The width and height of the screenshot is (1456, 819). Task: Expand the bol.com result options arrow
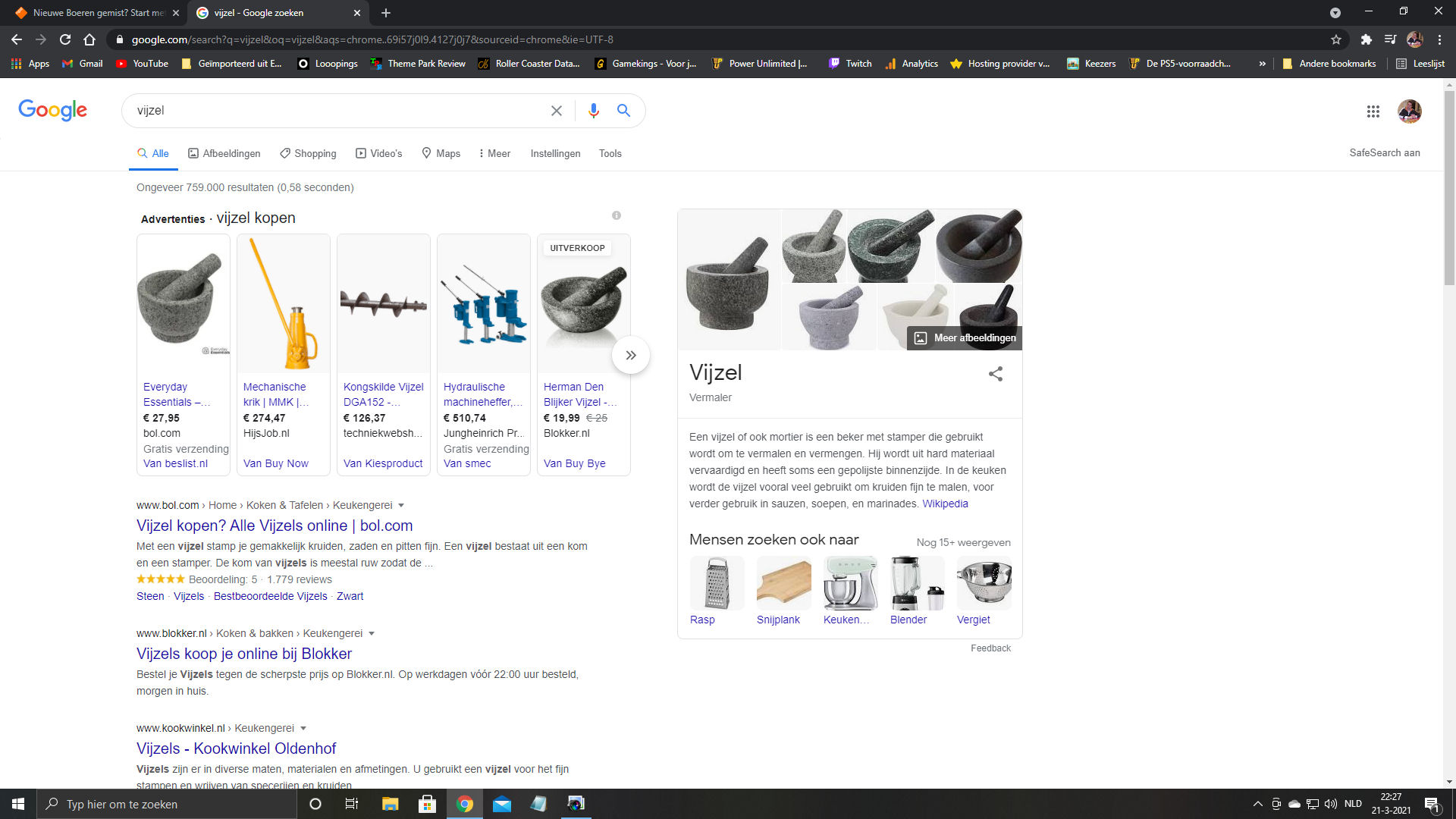(401, 506)
